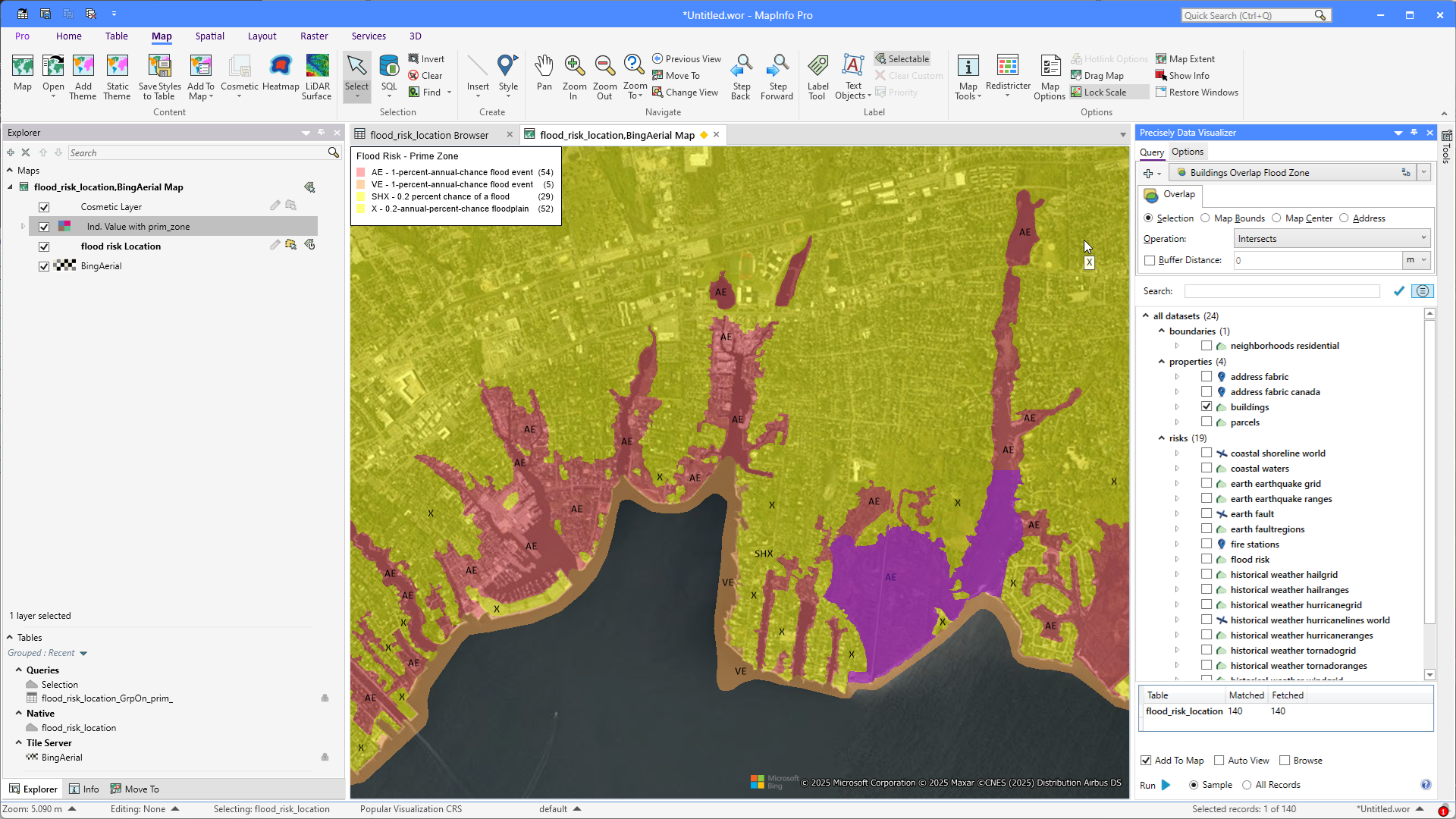Select the Heatmap tool

coord(281,74)
